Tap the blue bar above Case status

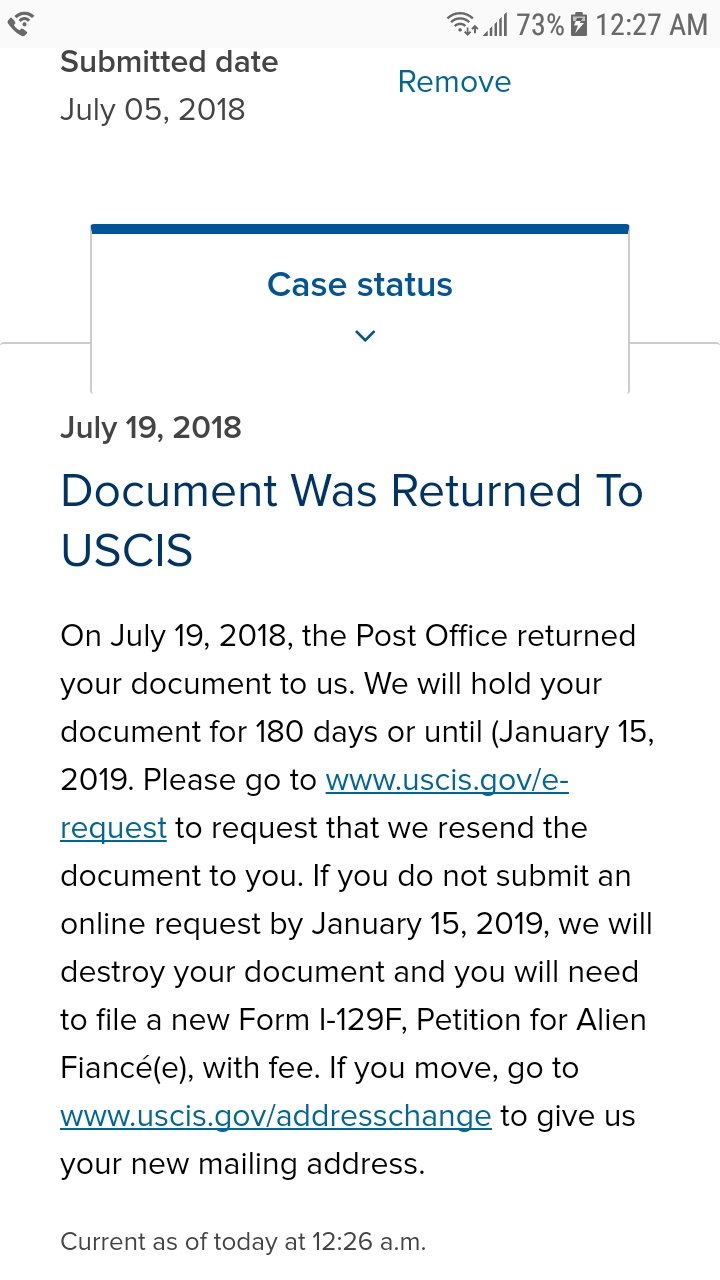(360, 229)
